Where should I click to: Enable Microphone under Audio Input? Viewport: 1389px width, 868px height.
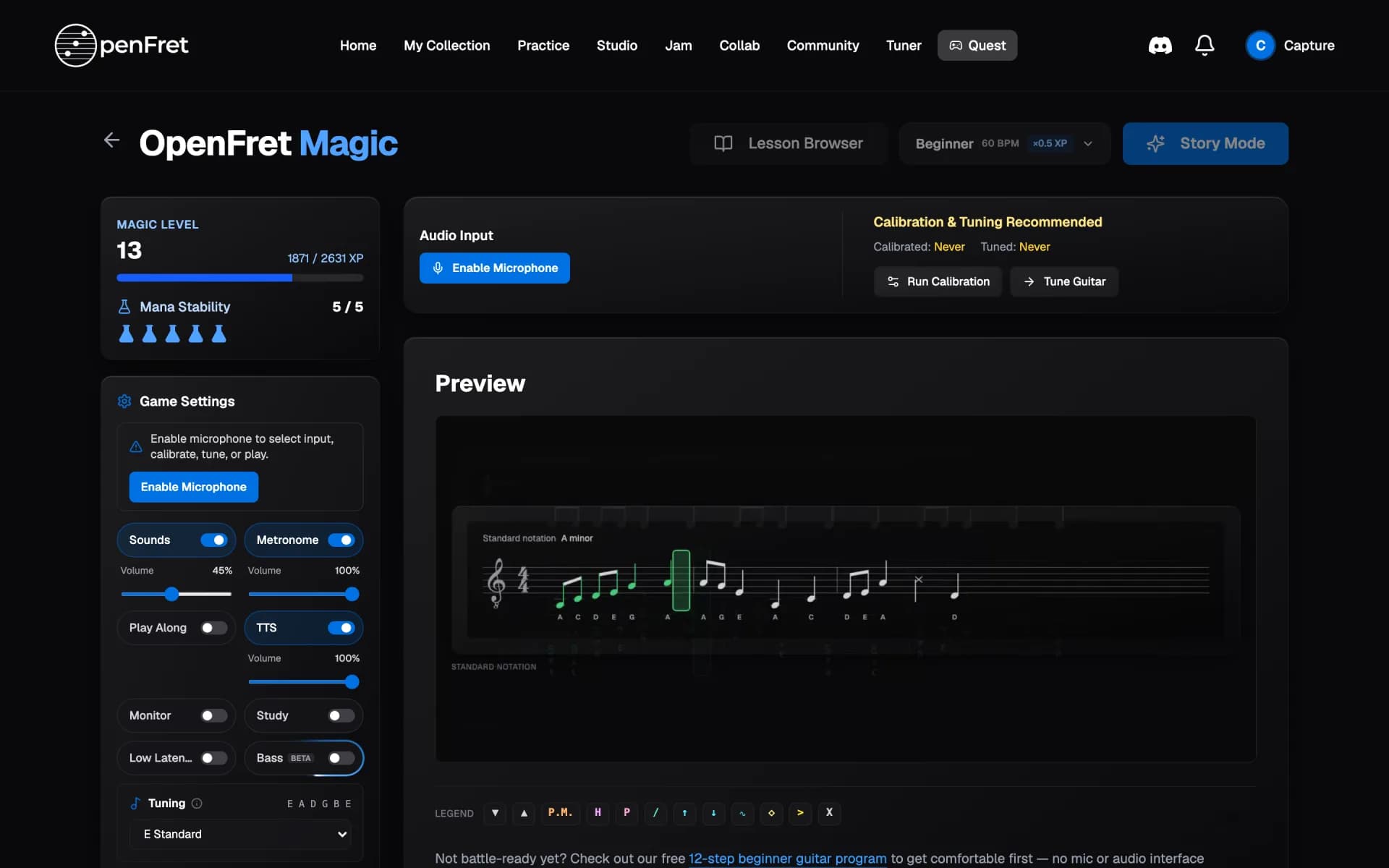495,268
